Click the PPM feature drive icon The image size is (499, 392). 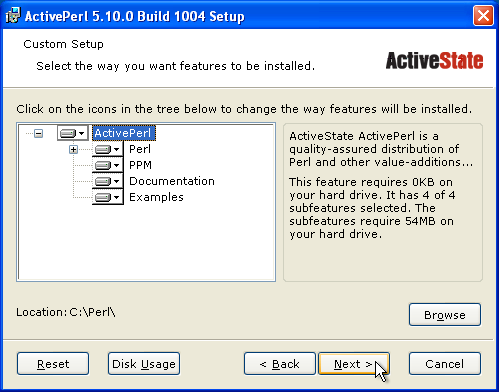point(107,165)
